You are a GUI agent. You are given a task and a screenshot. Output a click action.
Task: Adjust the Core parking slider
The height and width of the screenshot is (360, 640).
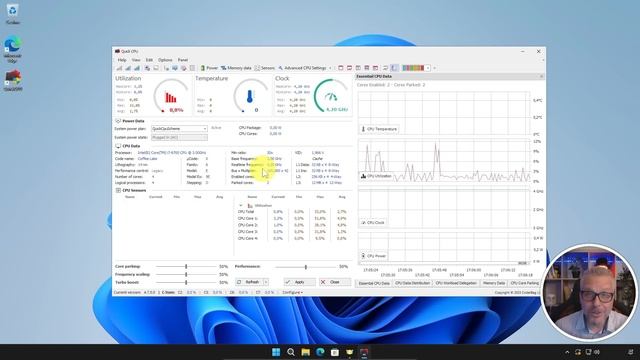tap(186, 267)
